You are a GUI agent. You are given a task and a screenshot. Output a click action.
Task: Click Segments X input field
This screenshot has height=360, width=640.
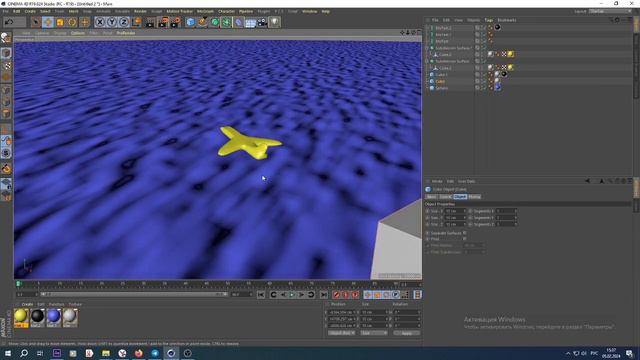(x=506, y=211)
